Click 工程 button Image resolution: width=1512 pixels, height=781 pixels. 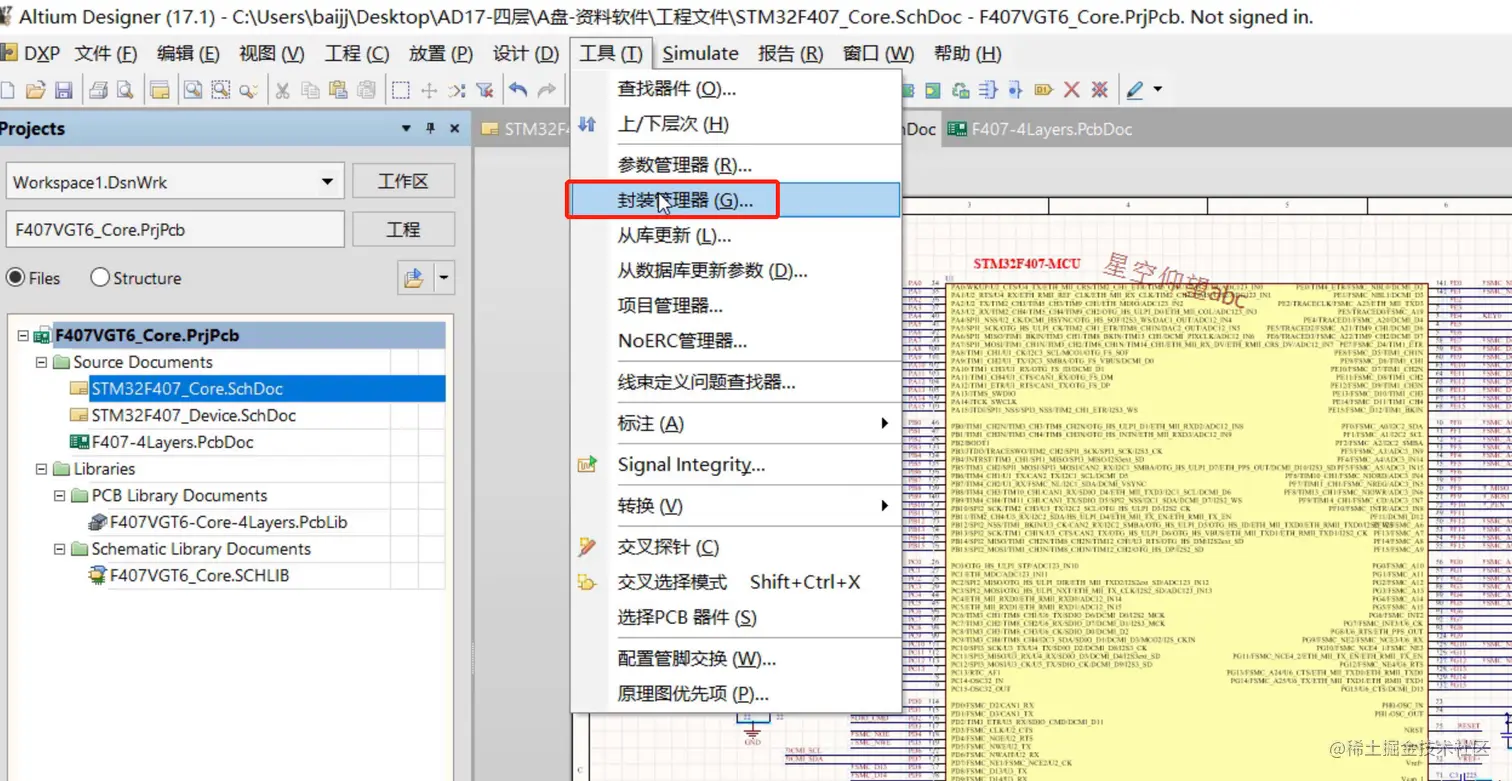click(x=403, y=229)
